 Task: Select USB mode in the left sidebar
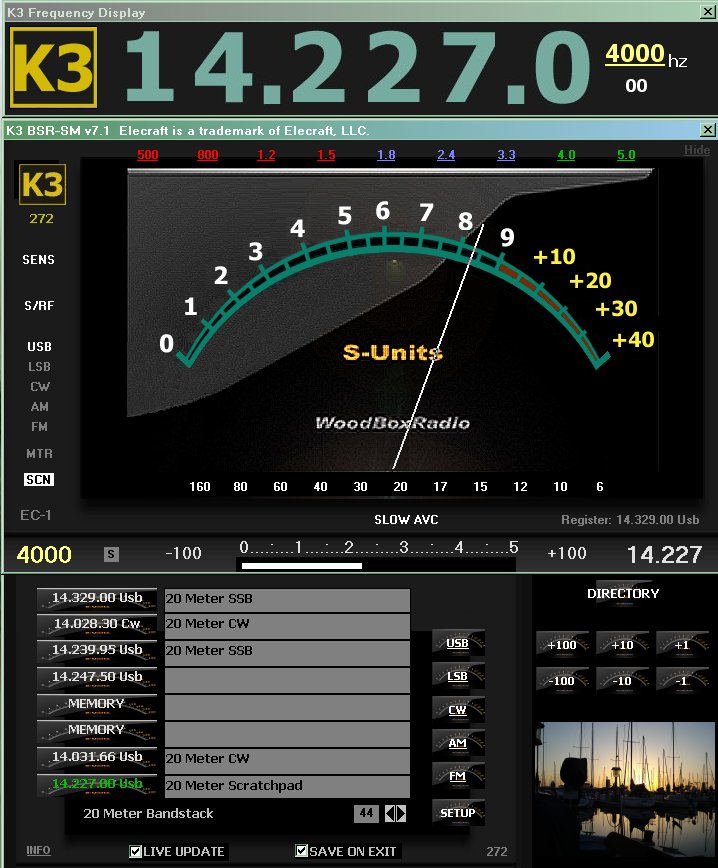pyautogui.click(x=39, y=347)
